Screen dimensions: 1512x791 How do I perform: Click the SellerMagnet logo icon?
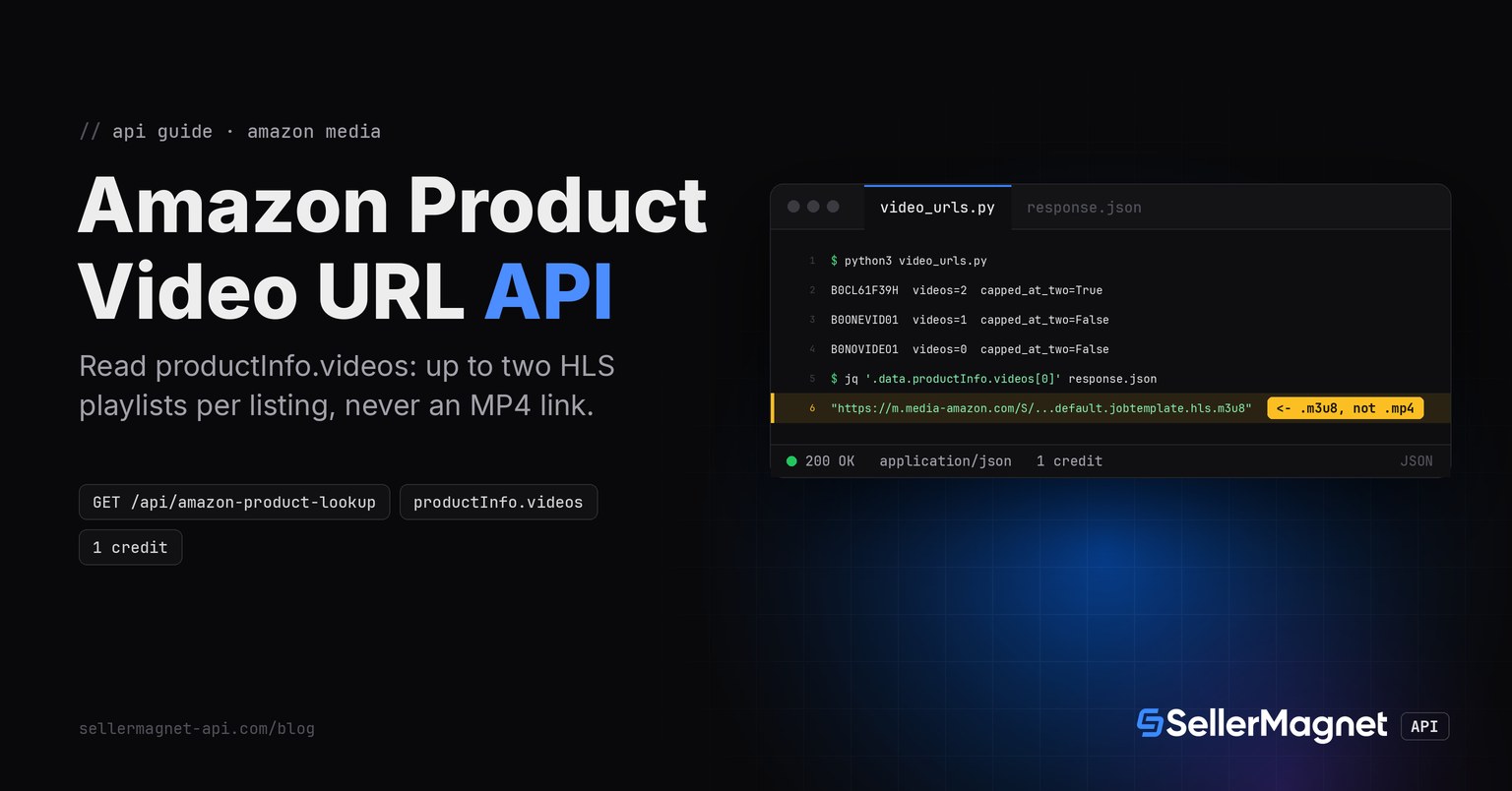click(x=1149, y=724)
